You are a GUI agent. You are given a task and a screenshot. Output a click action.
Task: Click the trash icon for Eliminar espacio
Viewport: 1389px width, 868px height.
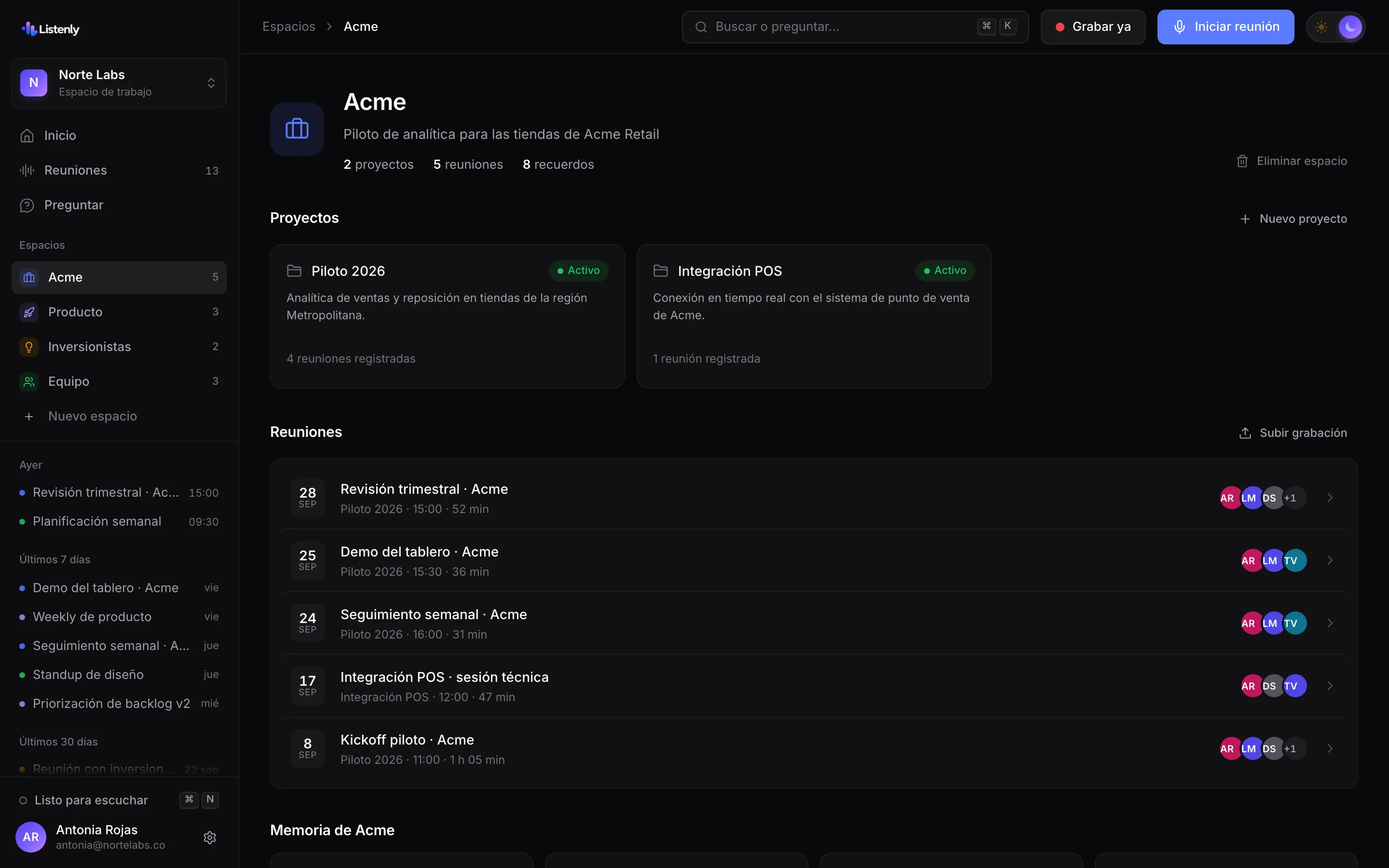[1242, 162]
